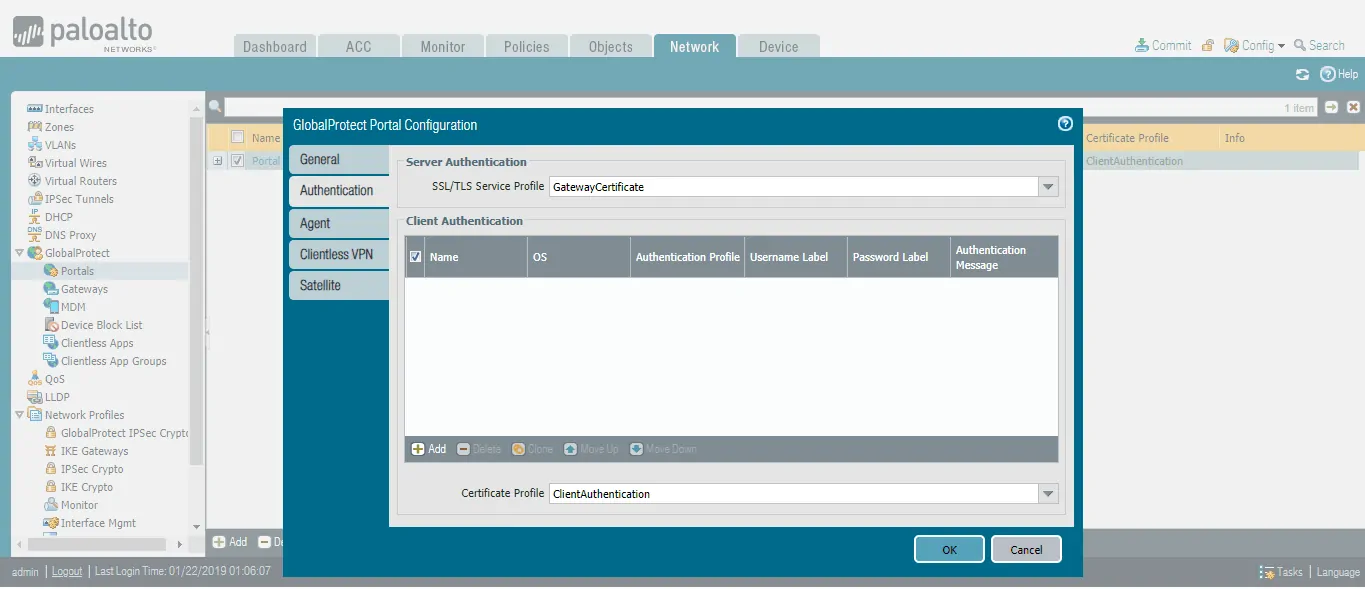1365x589 pixels.
Task: Uncheck the Portal row checkbox
Action: [x=237, y=160]
